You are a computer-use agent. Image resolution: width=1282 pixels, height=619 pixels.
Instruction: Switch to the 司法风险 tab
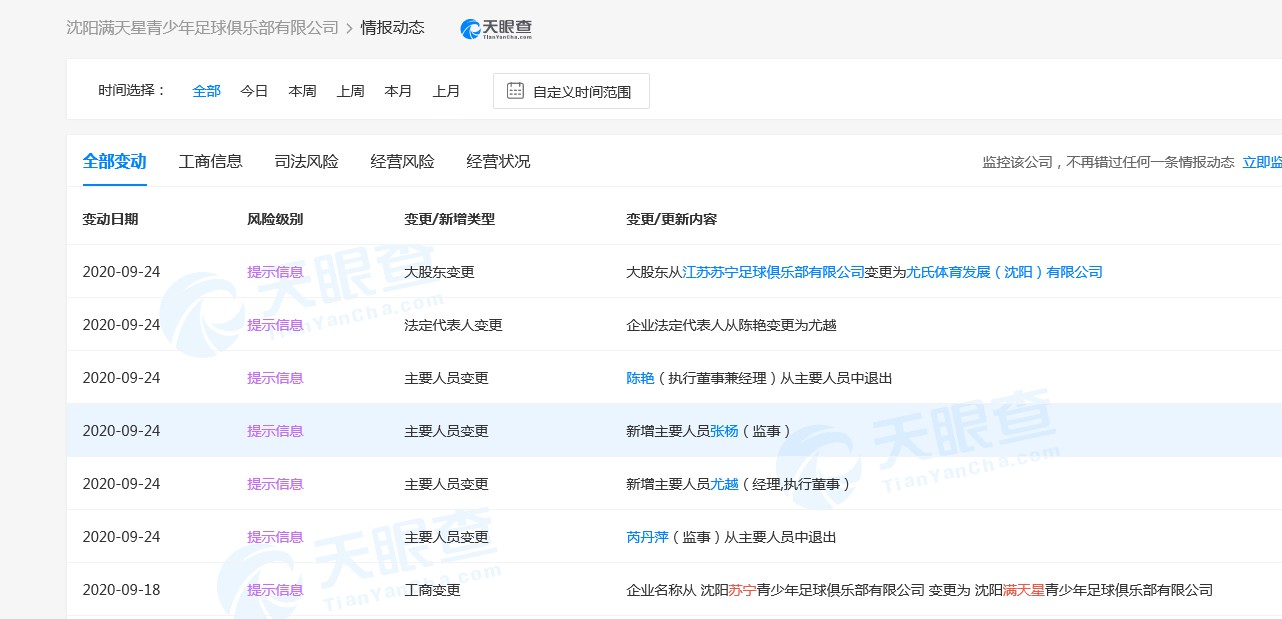(307, 162)
